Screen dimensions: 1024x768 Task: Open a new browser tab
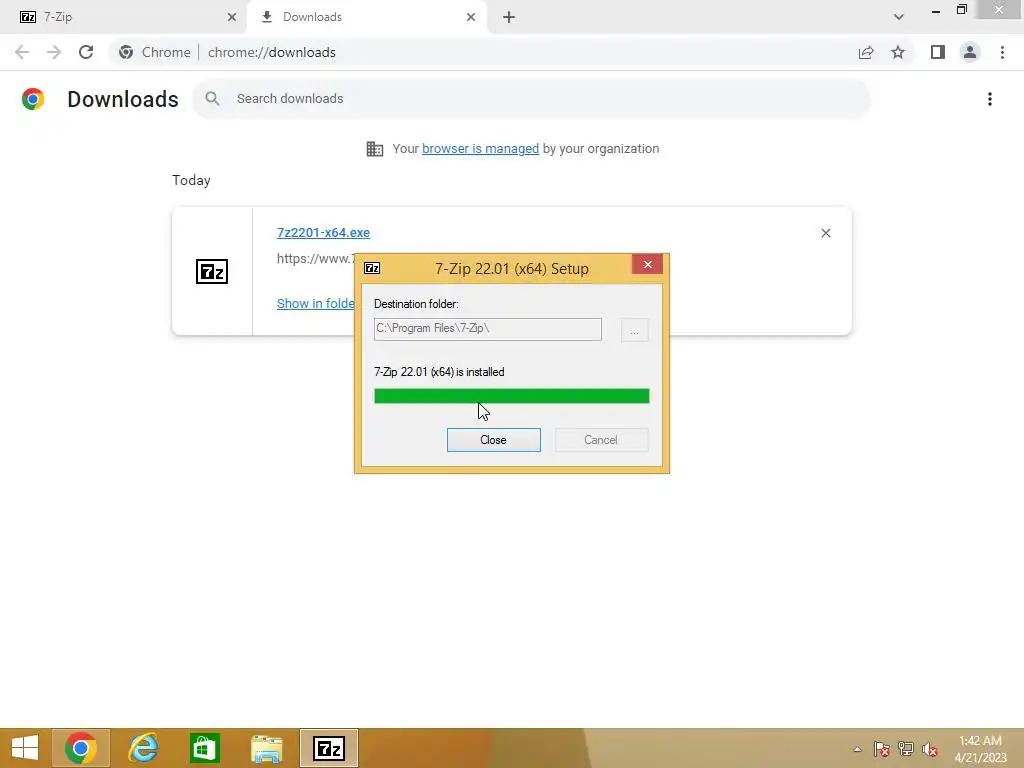(x=509, y=17)
